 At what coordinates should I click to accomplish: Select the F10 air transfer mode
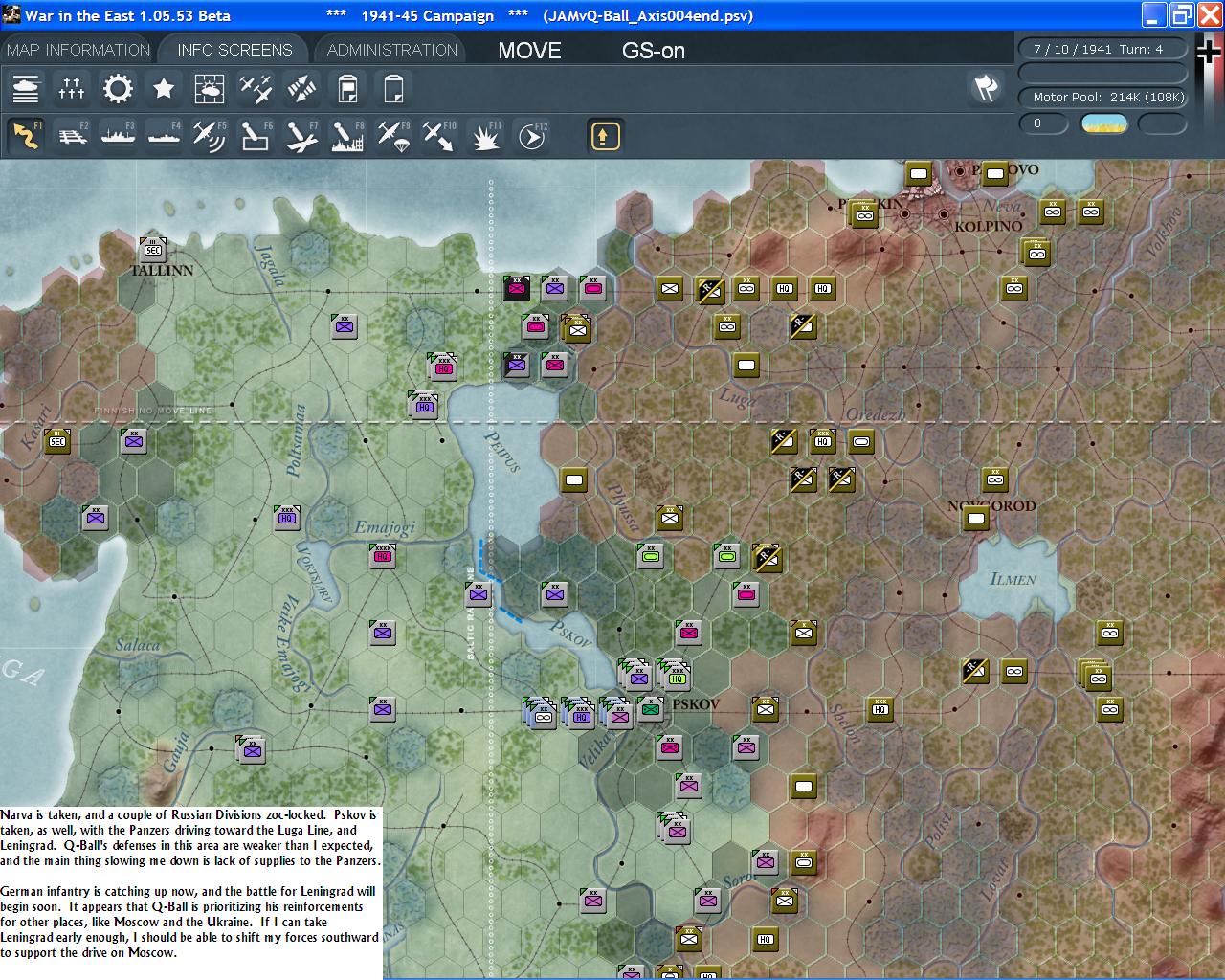(439, 136)
